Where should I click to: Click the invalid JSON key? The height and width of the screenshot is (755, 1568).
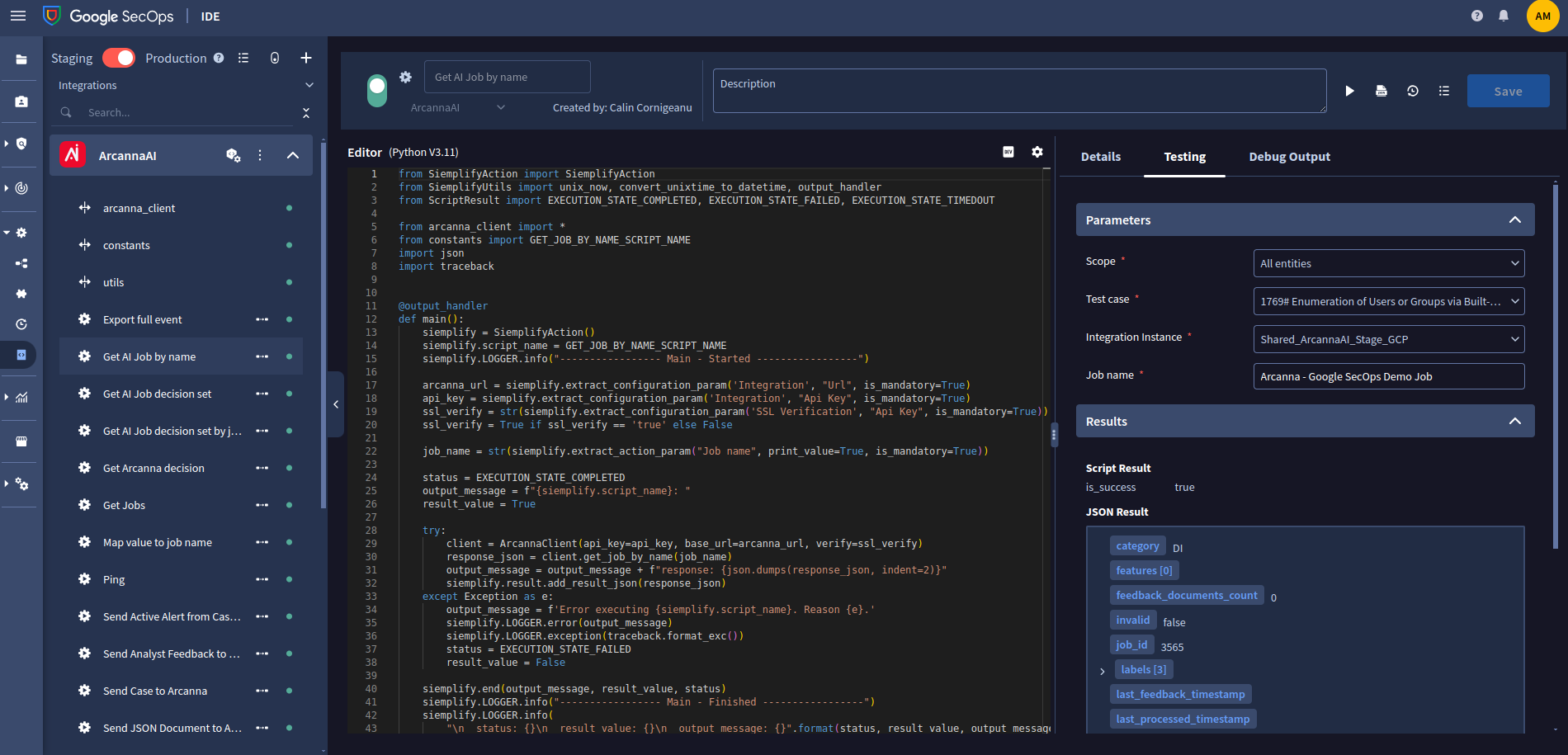coord(1132,620)
